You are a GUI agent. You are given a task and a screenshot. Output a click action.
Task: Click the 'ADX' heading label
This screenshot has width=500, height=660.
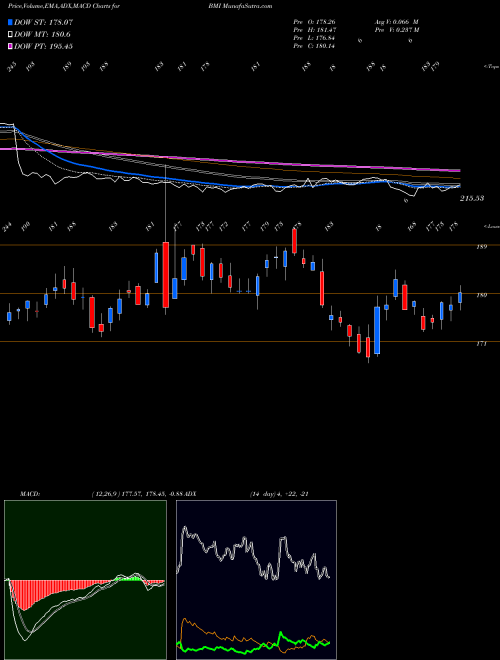tap(189, 494)
